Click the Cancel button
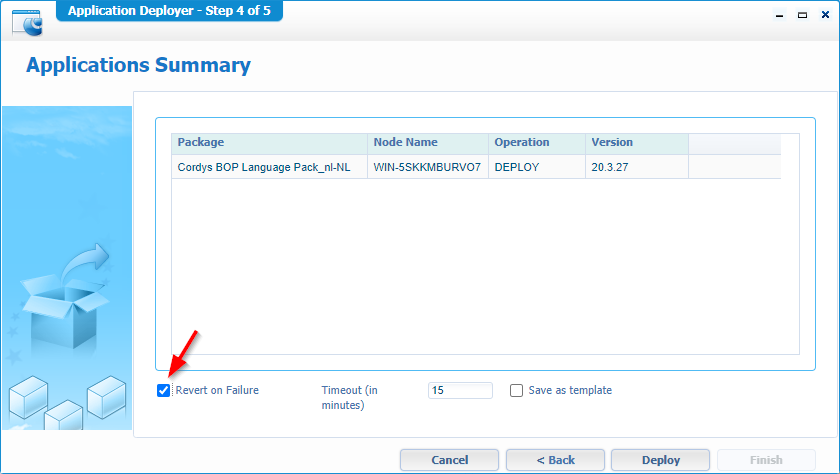This screenshot has height=474, width=840. (x=449, y=460)
